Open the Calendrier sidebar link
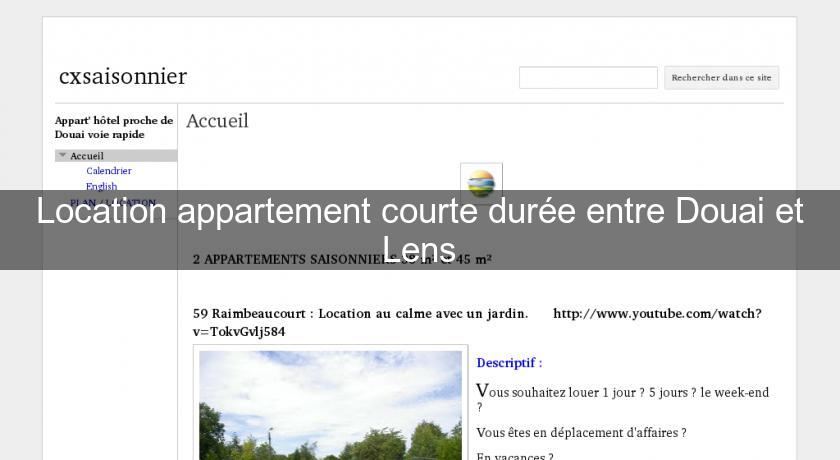The height and width of the screenshot is (460, 840). (109, 171)
